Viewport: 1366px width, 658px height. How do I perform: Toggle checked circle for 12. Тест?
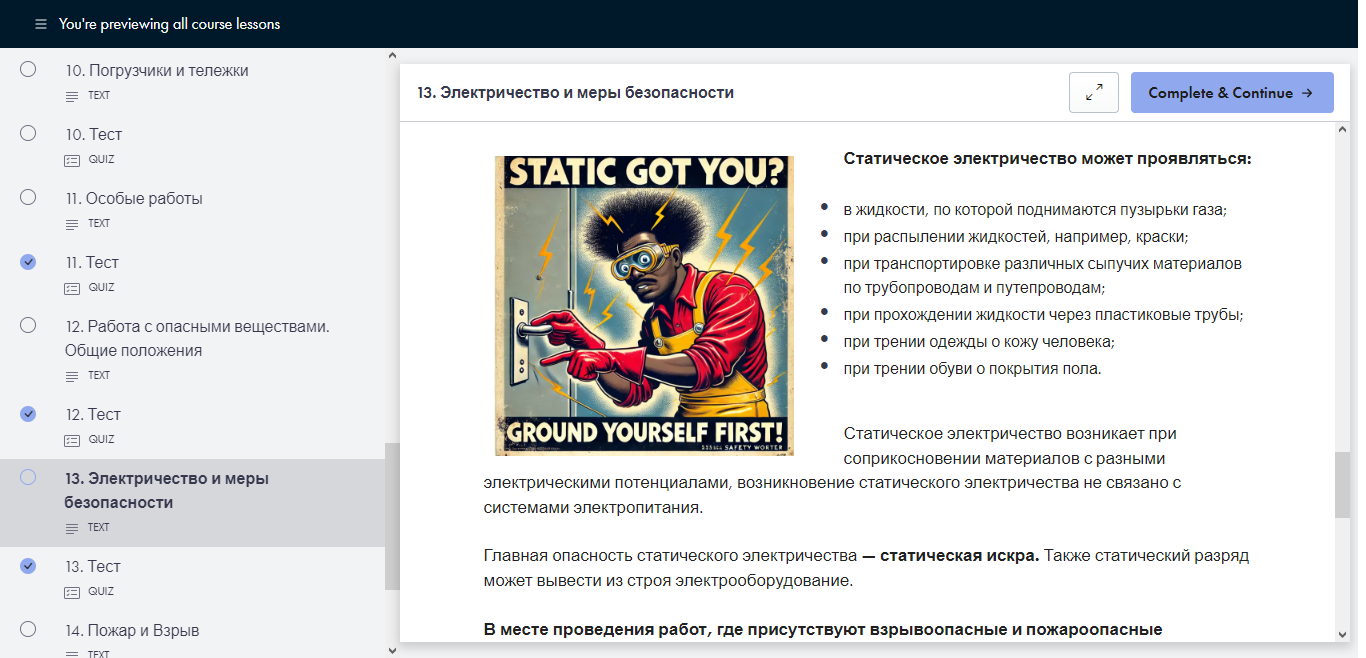click(28, 413)
